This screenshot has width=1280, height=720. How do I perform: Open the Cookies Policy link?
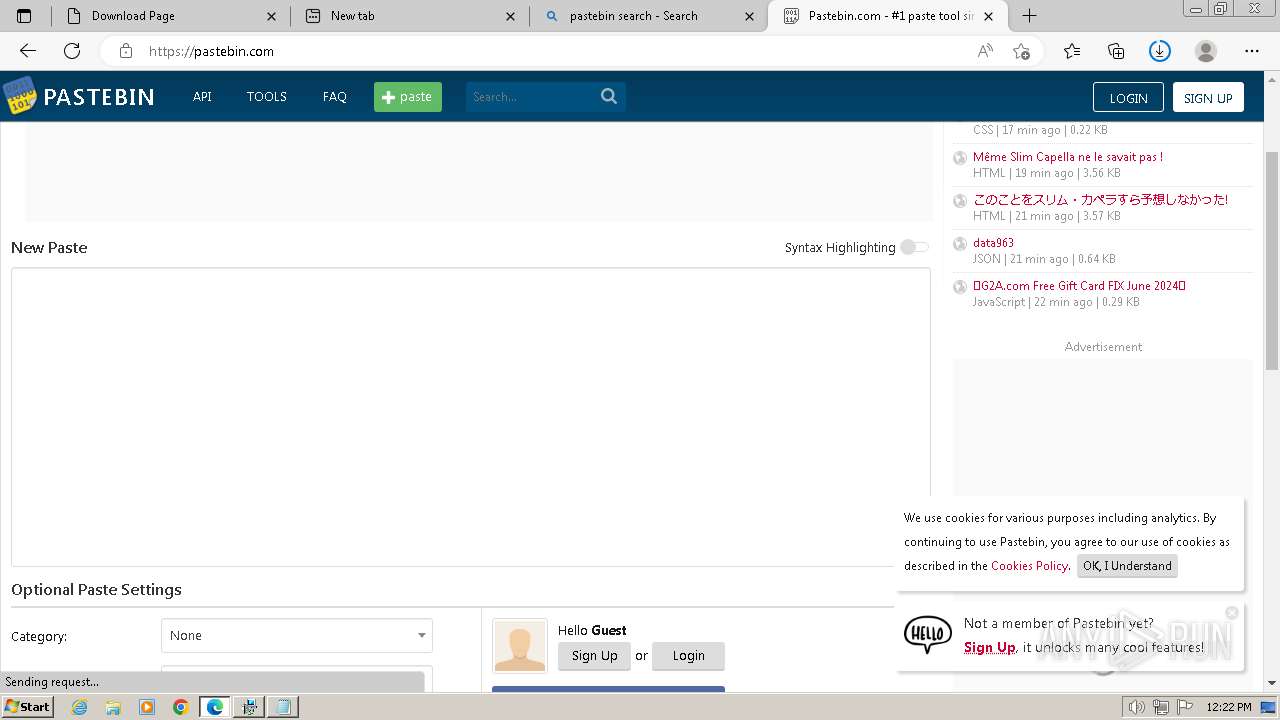coord(1029,566)
